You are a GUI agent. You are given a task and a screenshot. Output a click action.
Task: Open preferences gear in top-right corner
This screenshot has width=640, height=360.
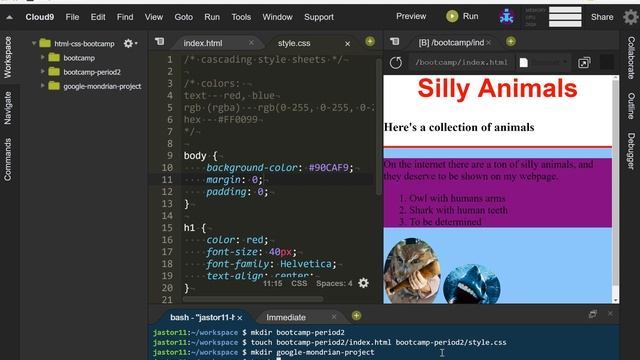(x=630, y=17)
